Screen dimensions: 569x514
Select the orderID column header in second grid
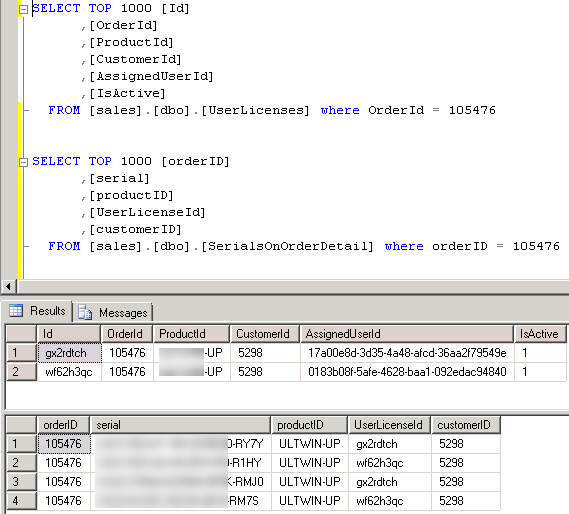tap(64, 425)
